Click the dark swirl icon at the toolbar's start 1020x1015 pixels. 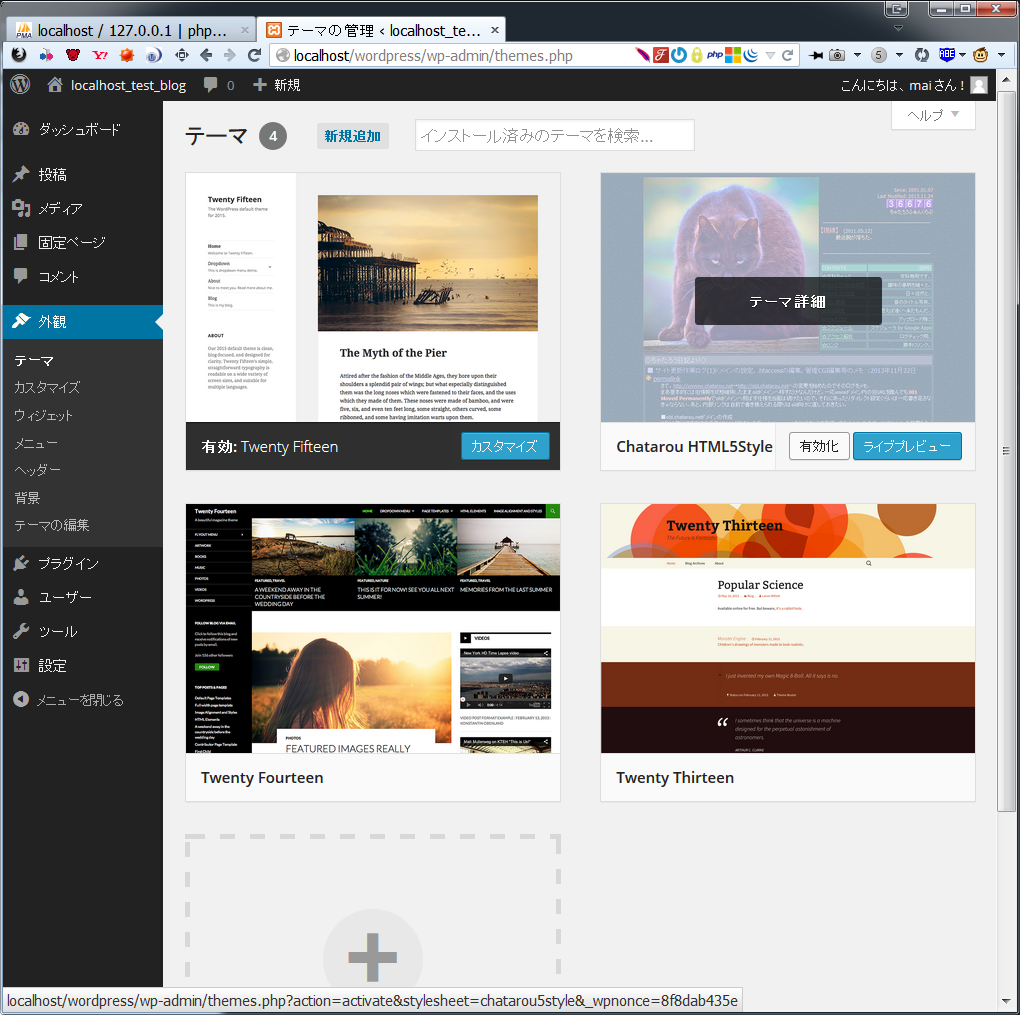(x=19, y=55)
